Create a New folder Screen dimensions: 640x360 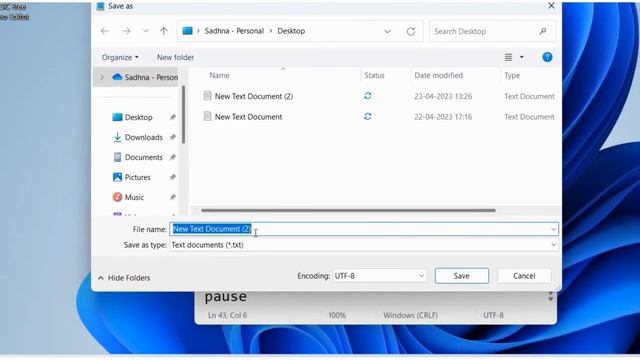pyautogui.click(x=176, y=58)
